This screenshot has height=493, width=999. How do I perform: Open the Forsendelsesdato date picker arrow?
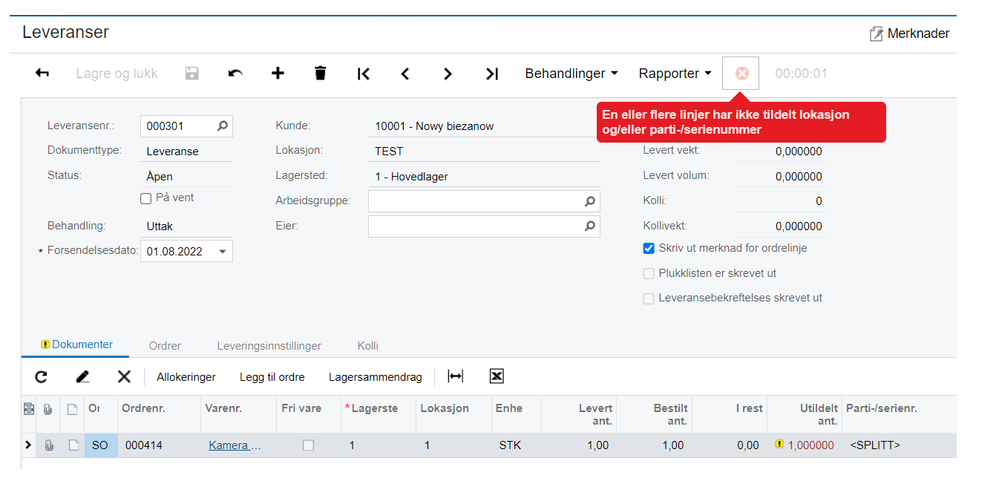pyautogui.click(x=222, y=252)
